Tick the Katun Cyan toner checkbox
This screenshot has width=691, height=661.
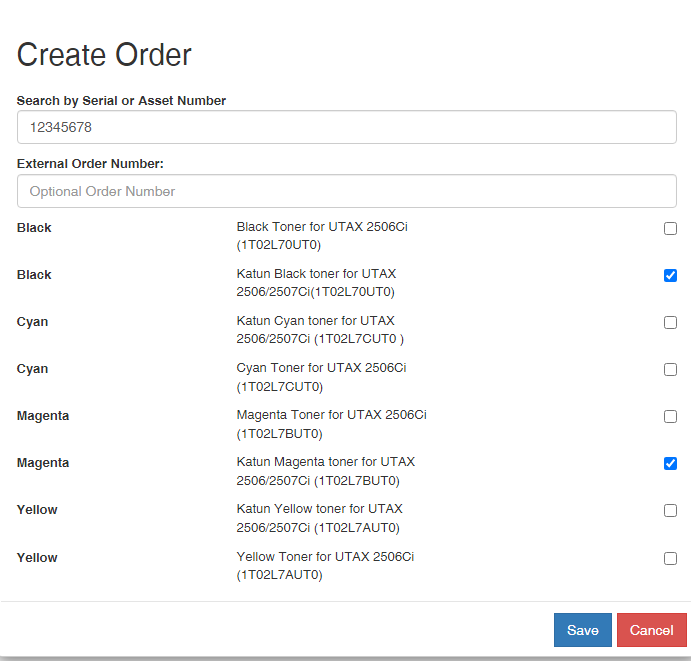point(670,323)
